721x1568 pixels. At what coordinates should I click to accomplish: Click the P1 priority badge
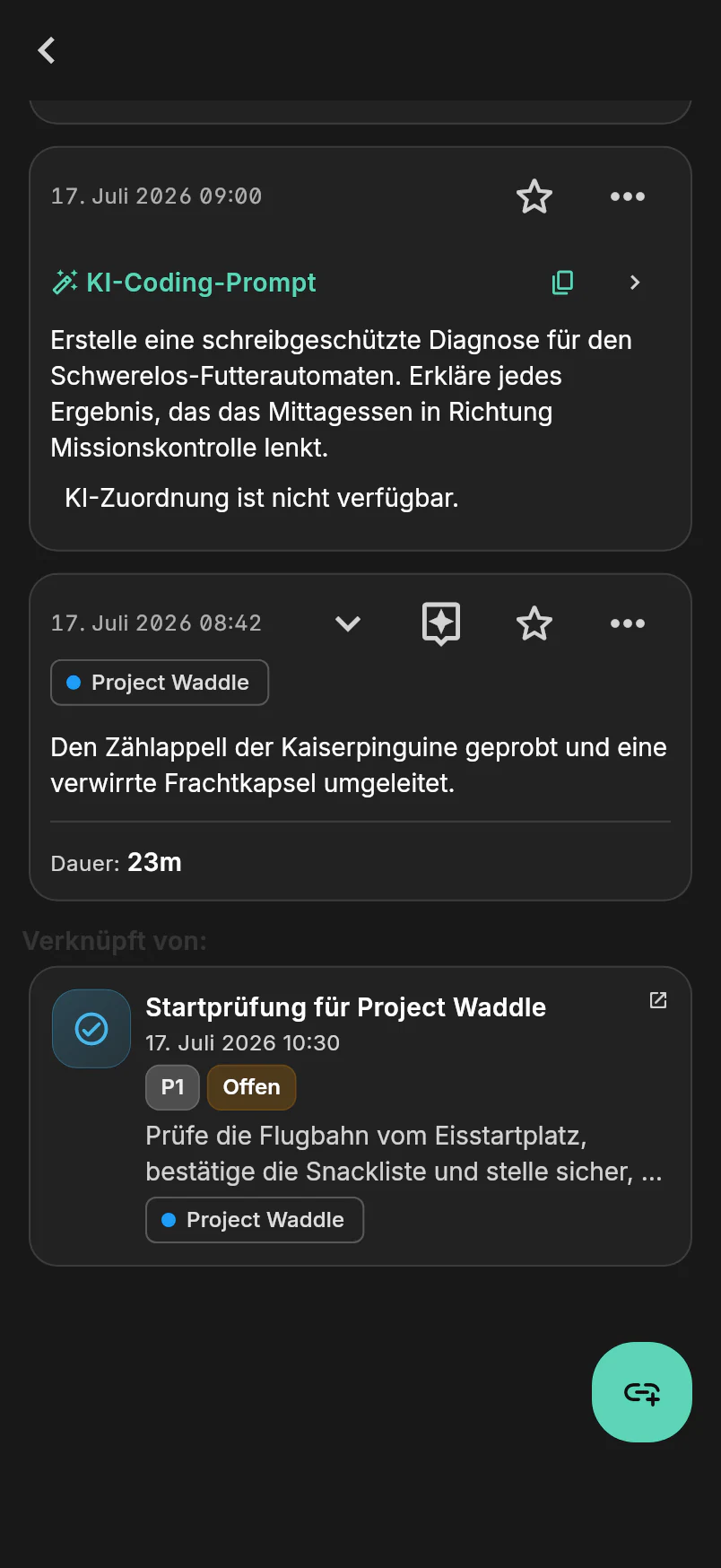(172, 1087)
